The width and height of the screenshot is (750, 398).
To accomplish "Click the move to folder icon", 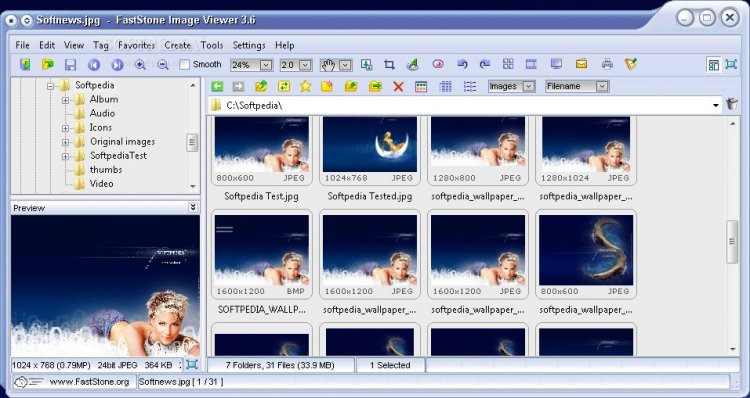I will [x=375, y=87].
